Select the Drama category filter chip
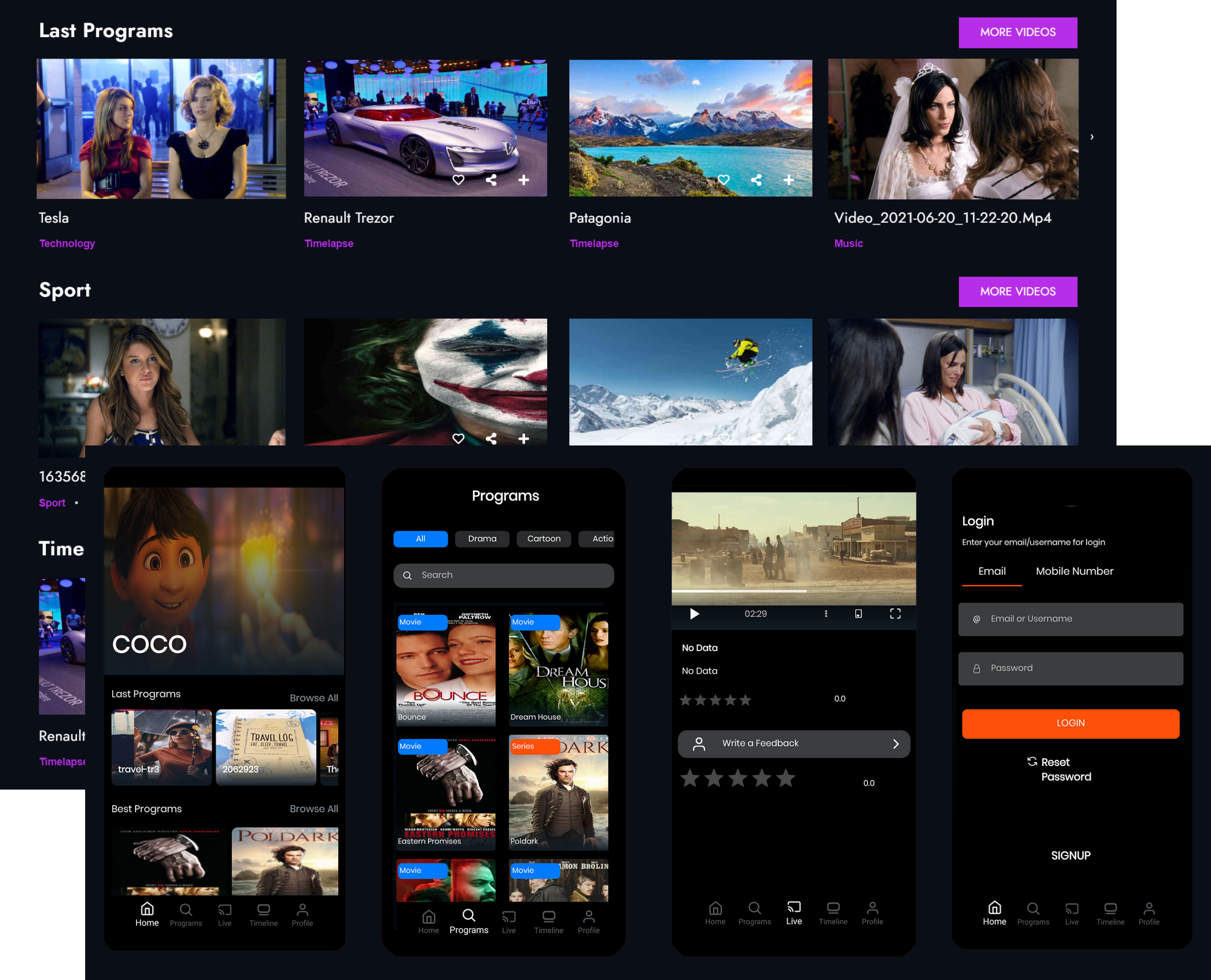1211x980 pixels. click(x=482, y=538)
